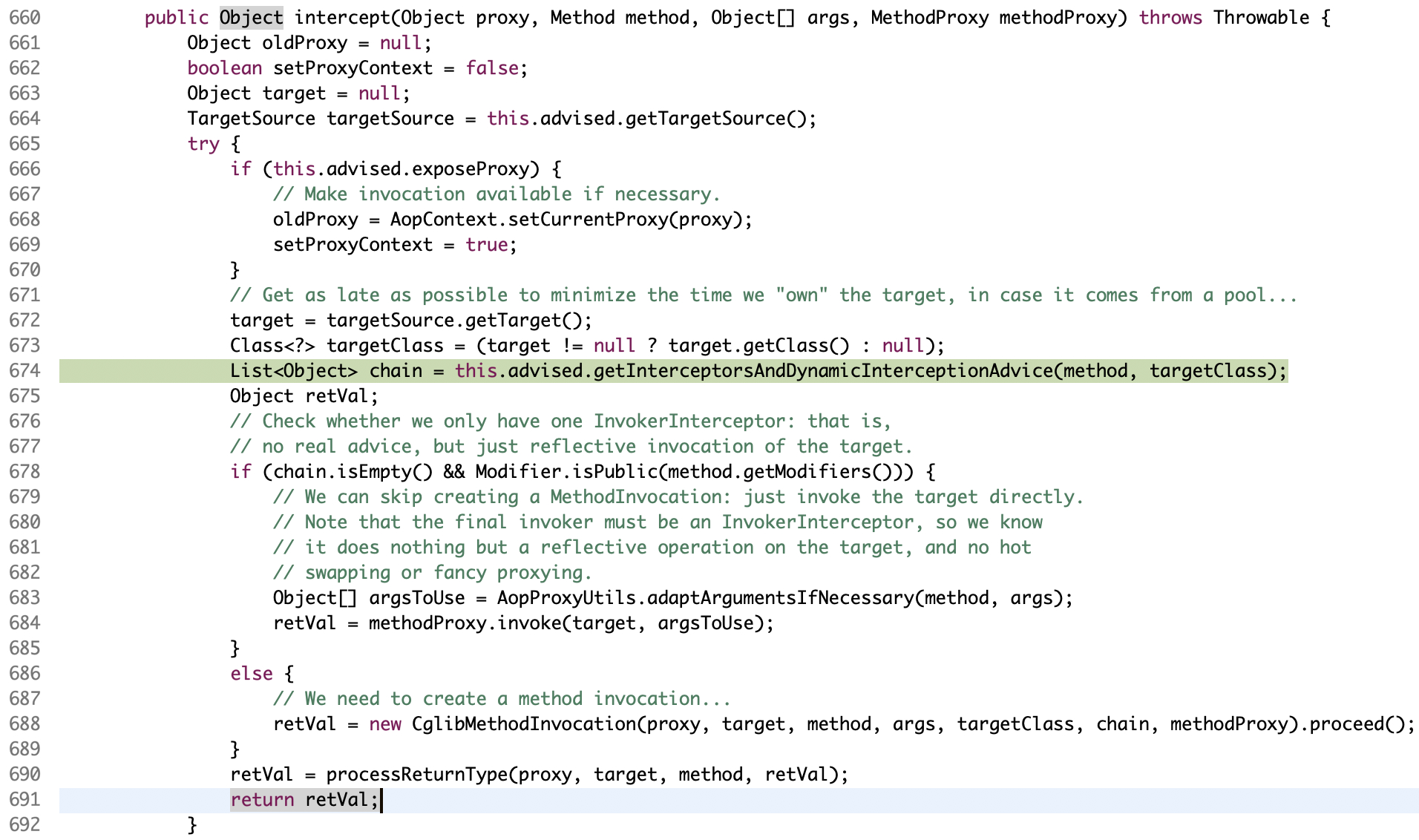Screen dimensions: 1419x840
Task: Click line number 660 in gutter
Action: tap(24, 18)
